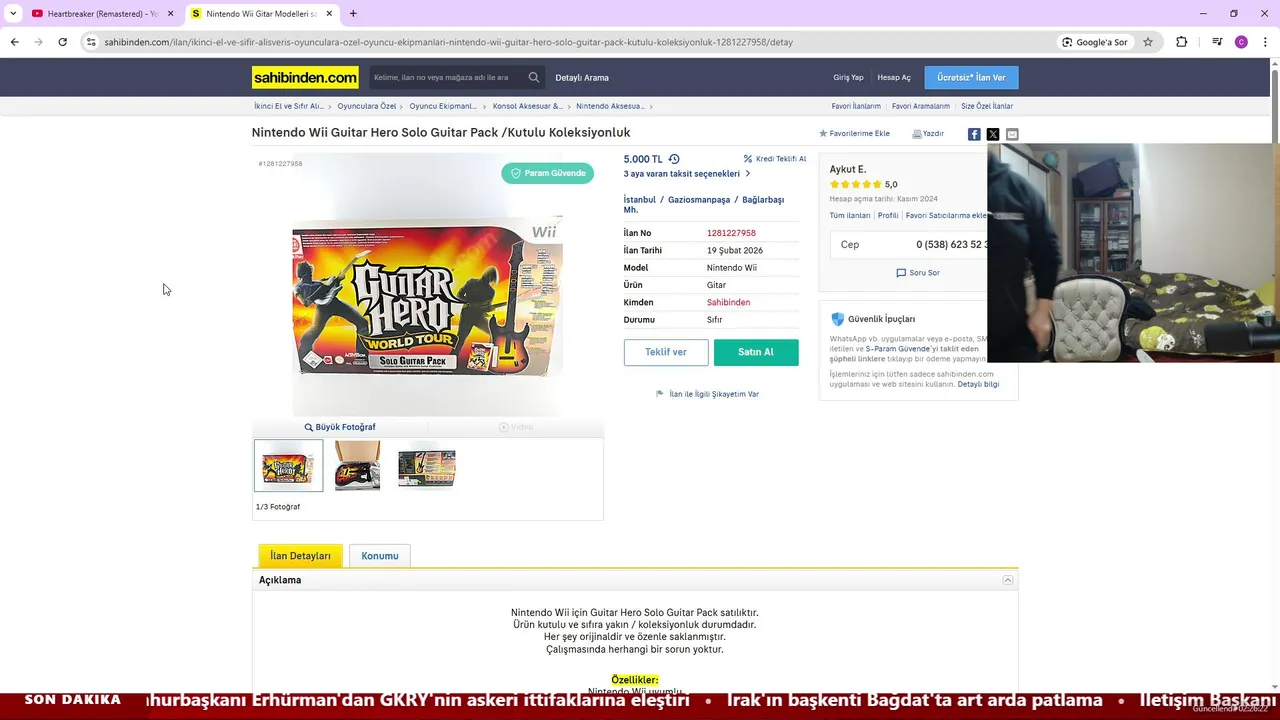
Task: Open İlan ile İlgili Şikayetim Var
Action: (x=708, y=394)
